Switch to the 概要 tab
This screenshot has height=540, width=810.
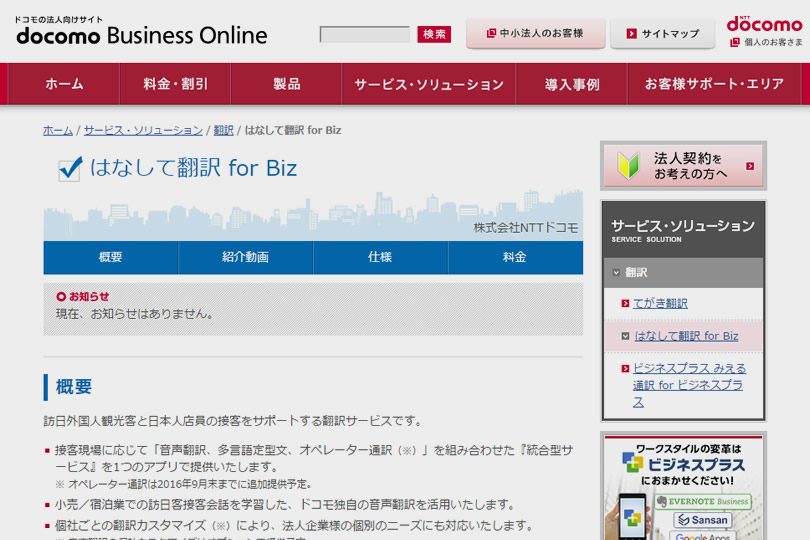coord(111,257)
